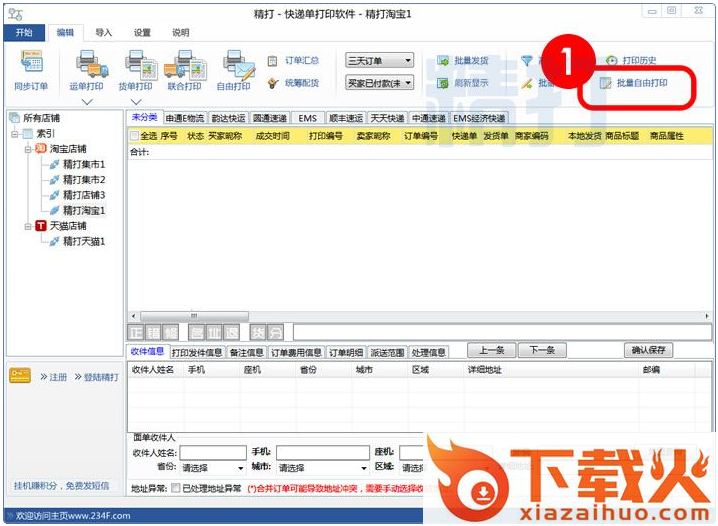Select 精打天猫1 in the store tree
This screenshot has width=718, height=526.
(x=83, y=241)
